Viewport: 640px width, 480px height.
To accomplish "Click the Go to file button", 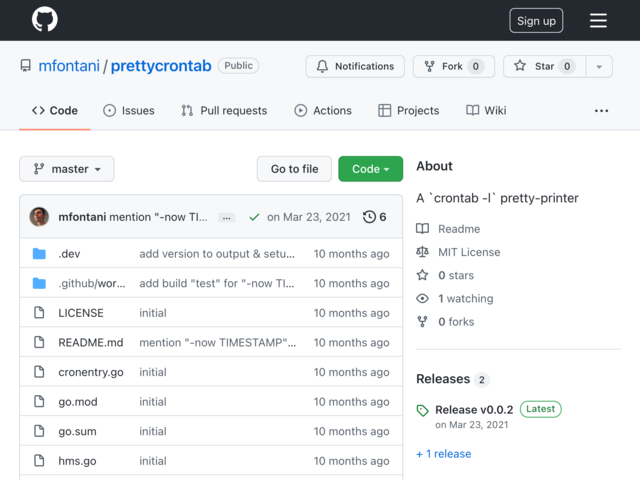I will click(x=294, y=169).
